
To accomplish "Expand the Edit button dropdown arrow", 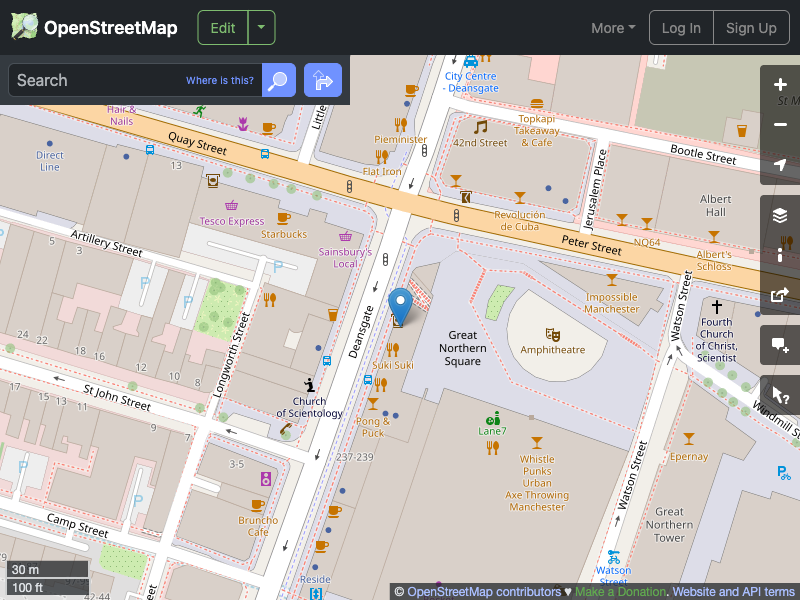I will (x=260, y=27).
